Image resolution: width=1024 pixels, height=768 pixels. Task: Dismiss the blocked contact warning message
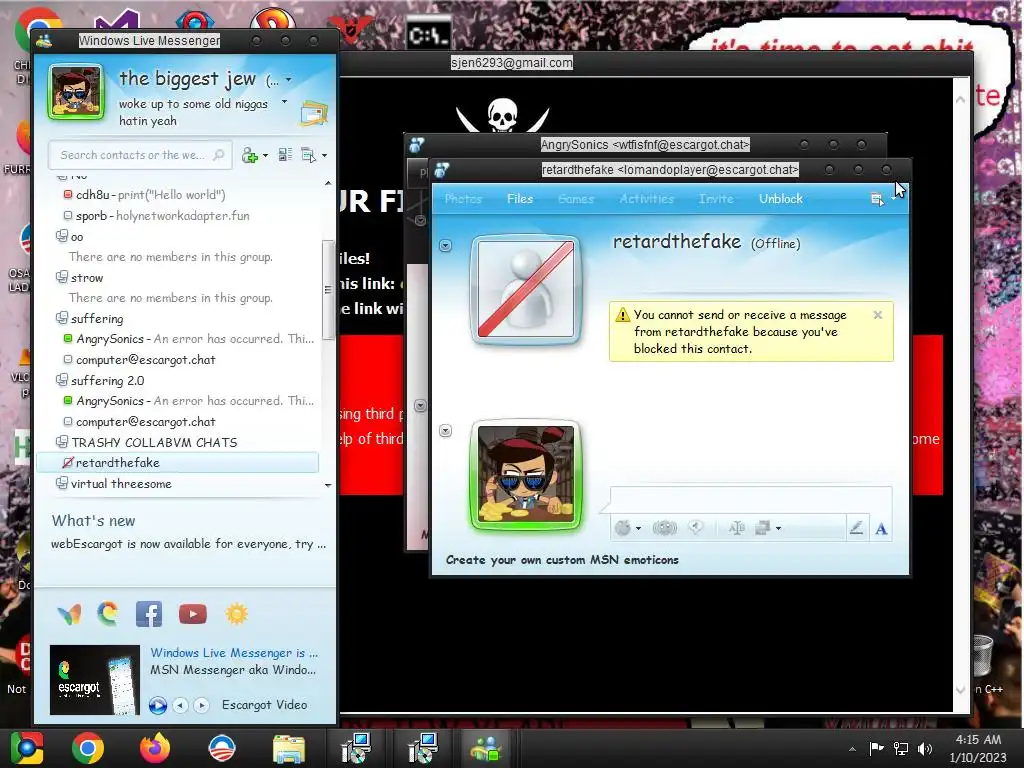pyautogui.click(x=878, y=315)
